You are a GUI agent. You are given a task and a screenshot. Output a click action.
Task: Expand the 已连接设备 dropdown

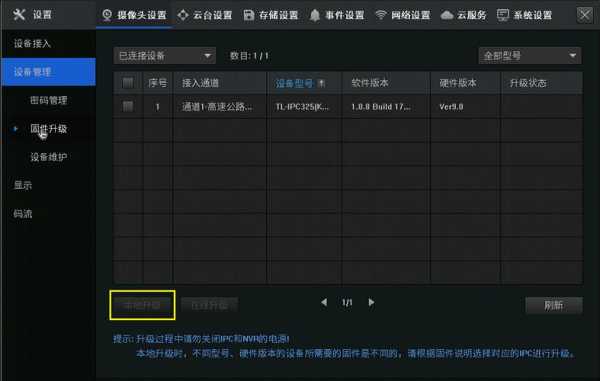pyautogui.click(x=165, y=56)
